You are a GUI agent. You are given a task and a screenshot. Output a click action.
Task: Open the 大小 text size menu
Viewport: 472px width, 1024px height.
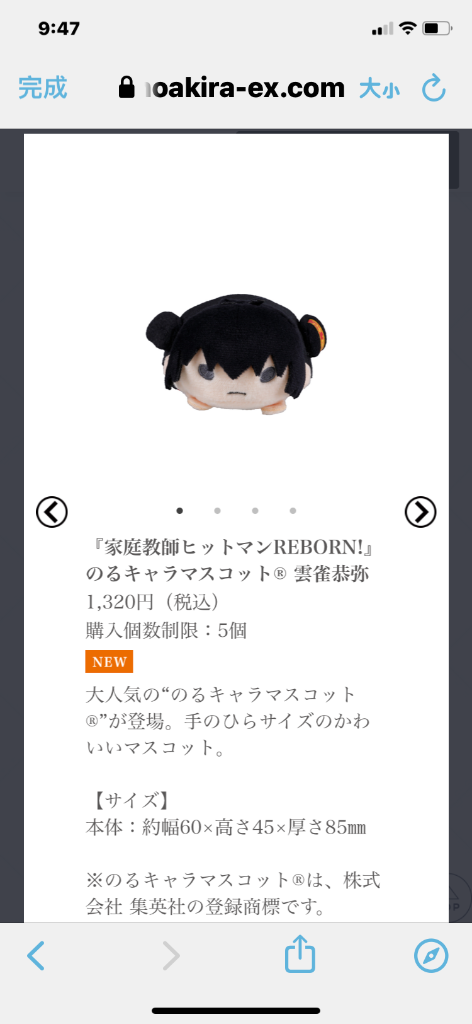coord(379,89)
